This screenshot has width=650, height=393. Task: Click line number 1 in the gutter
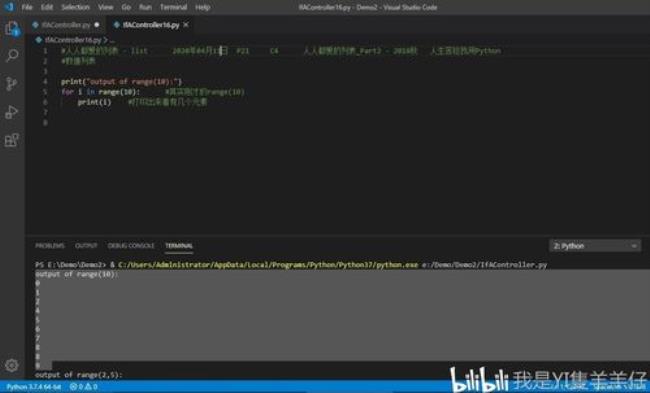46,51
